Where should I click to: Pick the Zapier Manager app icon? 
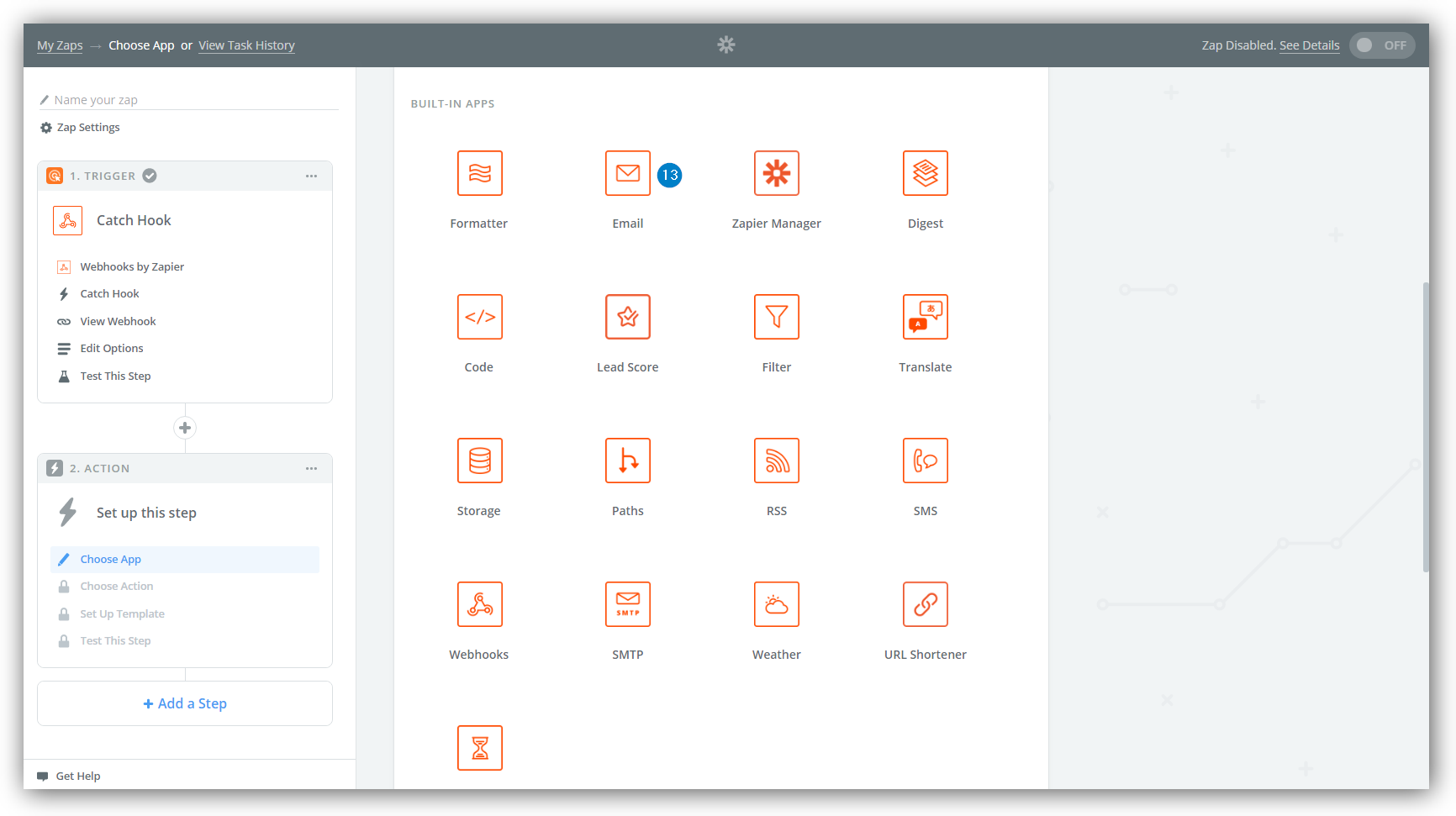[x=777, y=173]
